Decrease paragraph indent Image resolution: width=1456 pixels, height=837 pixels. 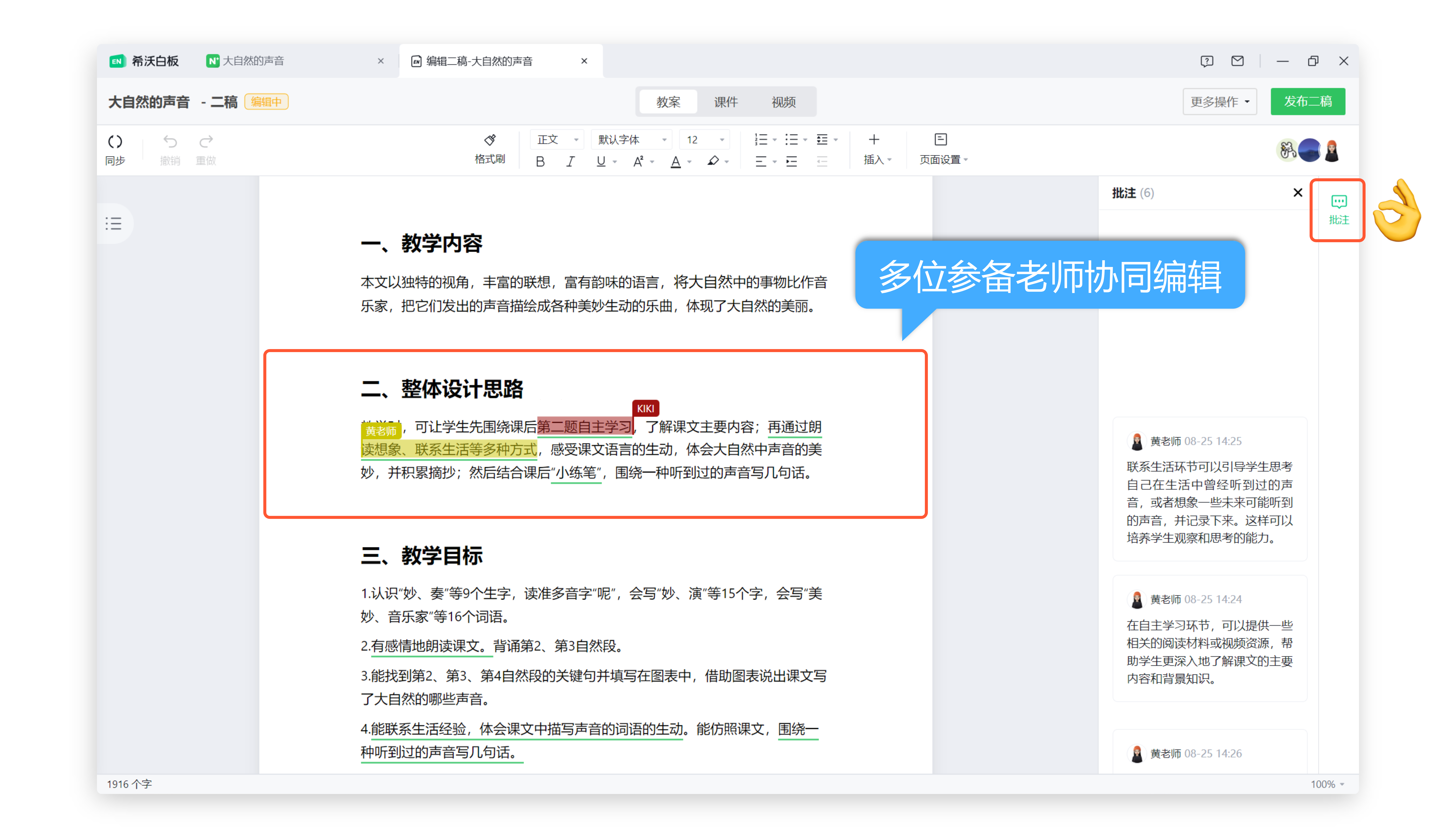(x=822, y=162)
